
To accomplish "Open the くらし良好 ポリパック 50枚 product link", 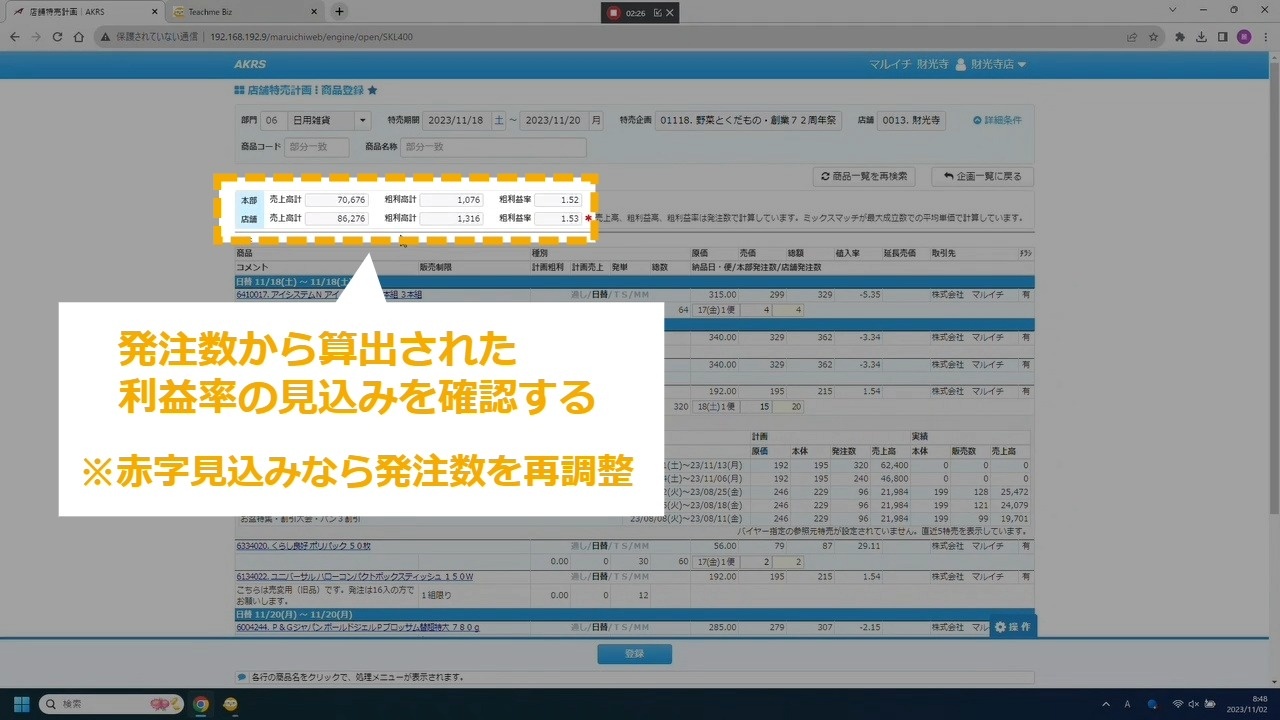I will pyautogui.click(x=303, y=546).
